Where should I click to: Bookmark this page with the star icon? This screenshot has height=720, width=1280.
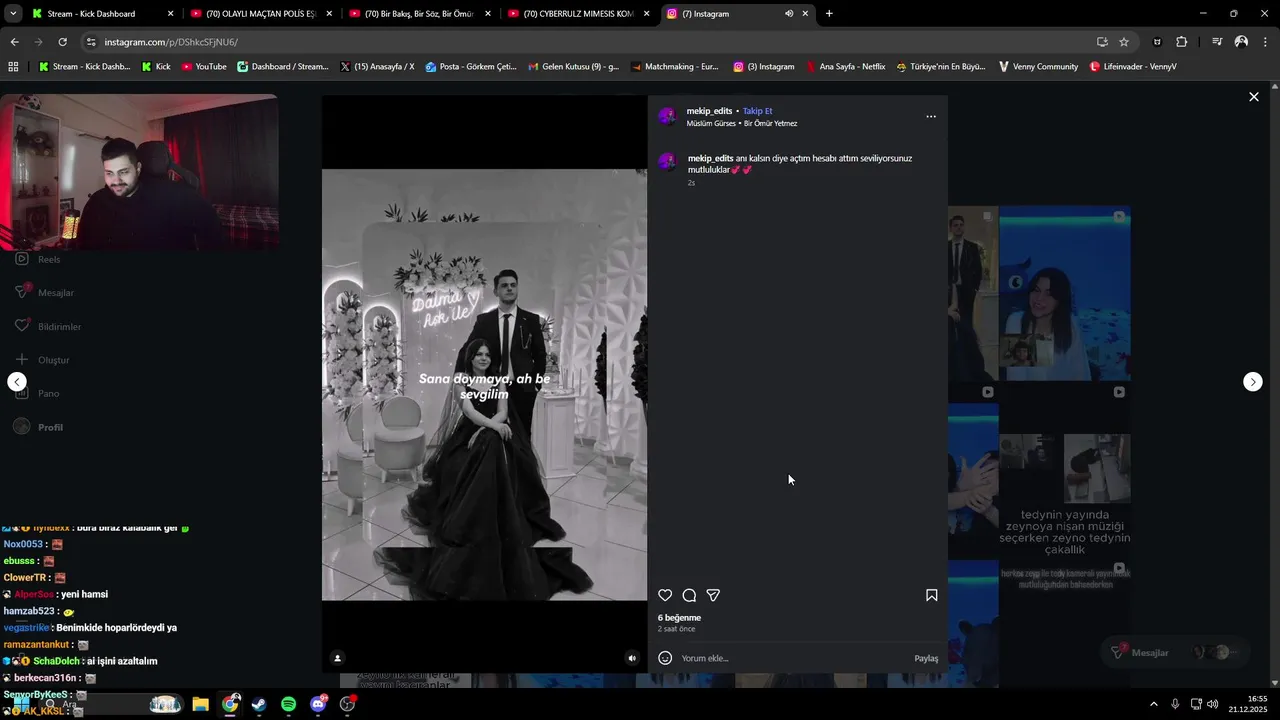(1124, 42)
